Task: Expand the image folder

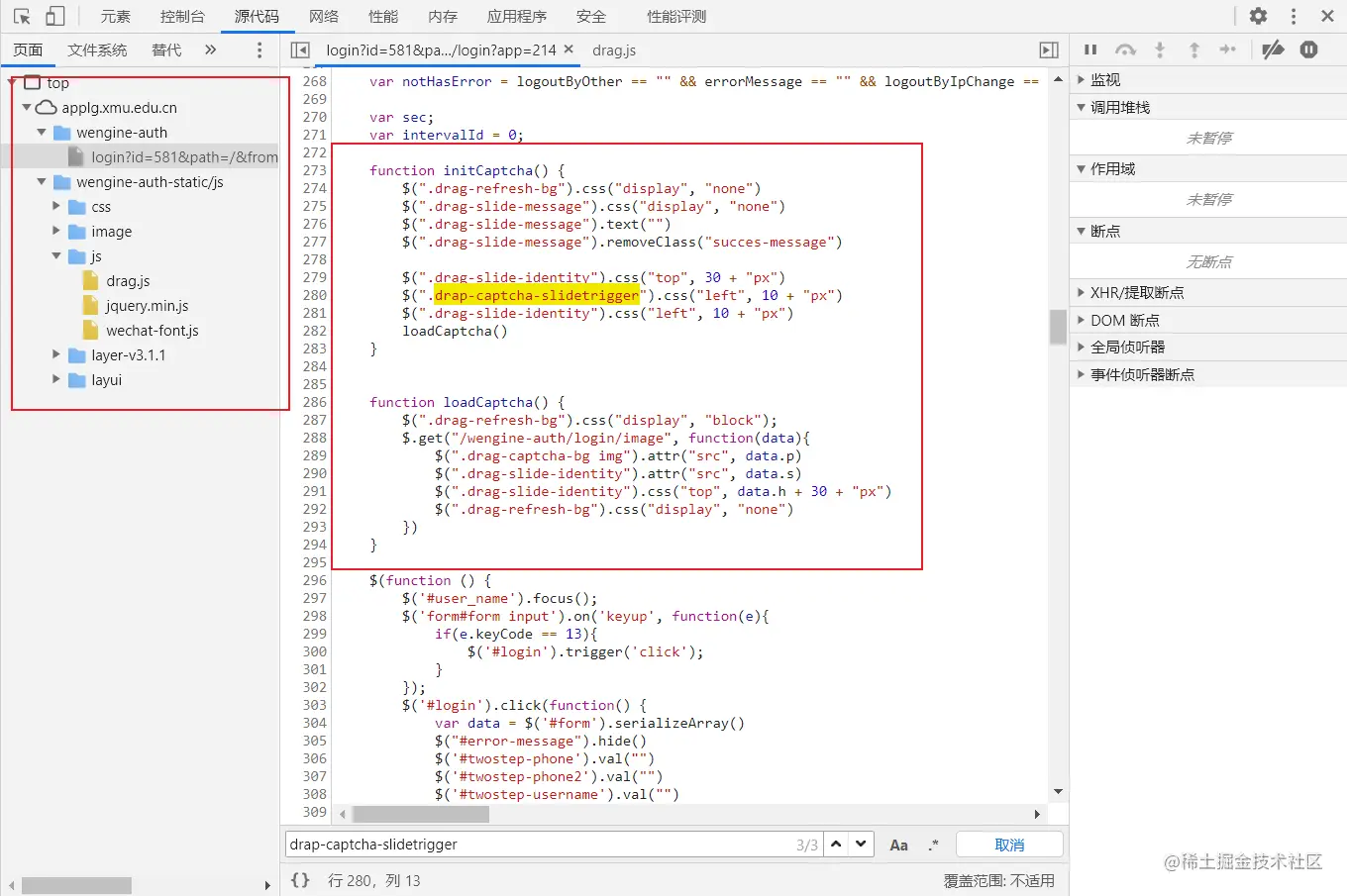Action: click(x=56, y=231)
